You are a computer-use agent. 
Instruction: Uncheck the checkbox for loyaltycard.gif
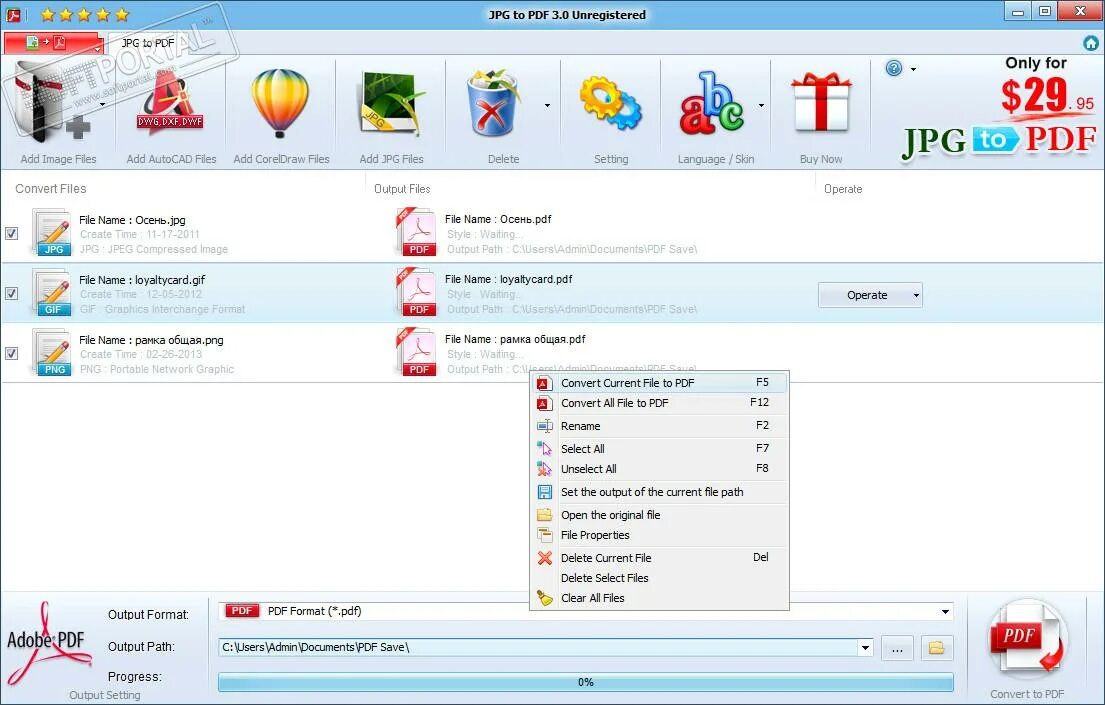point(11,293)
